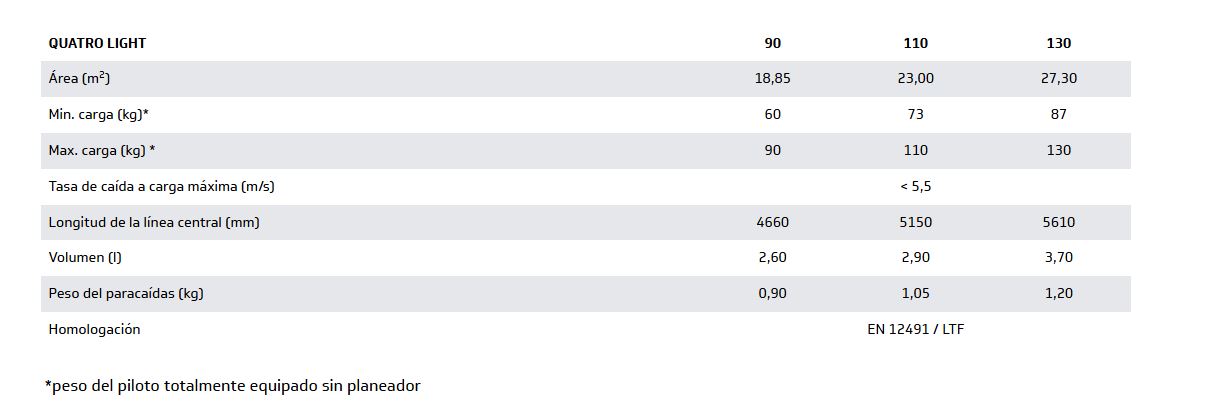Select the 110 size column header
Viewport: 1229px width, 406px height.
point(915,43)
